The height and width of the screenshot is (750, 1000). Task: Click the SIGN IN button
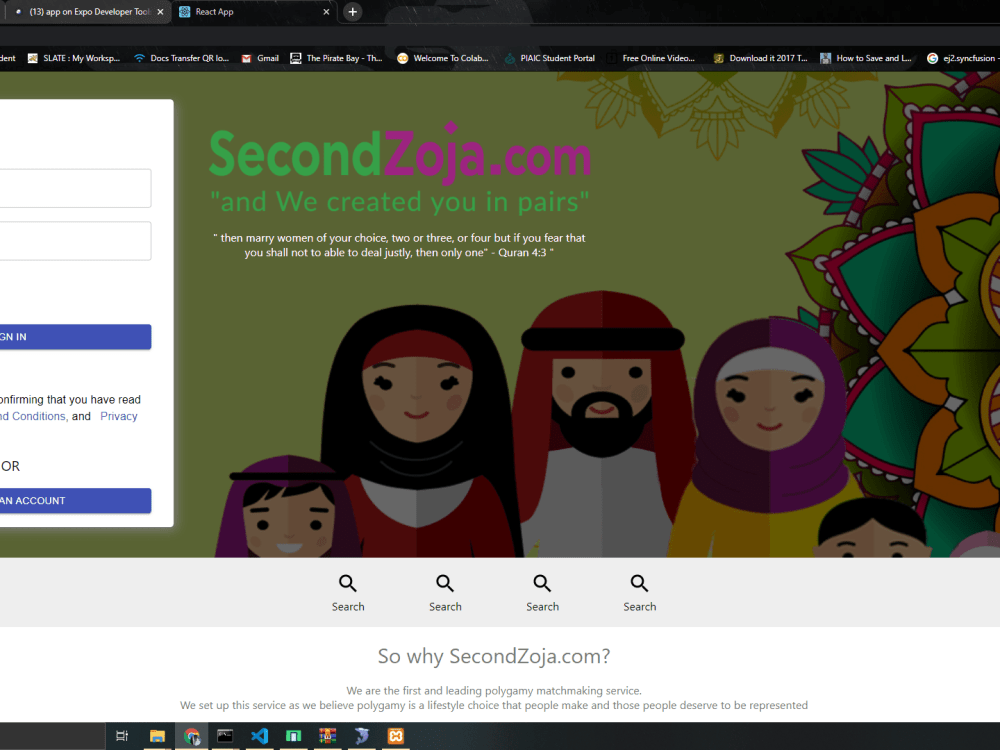coord(75,337)
